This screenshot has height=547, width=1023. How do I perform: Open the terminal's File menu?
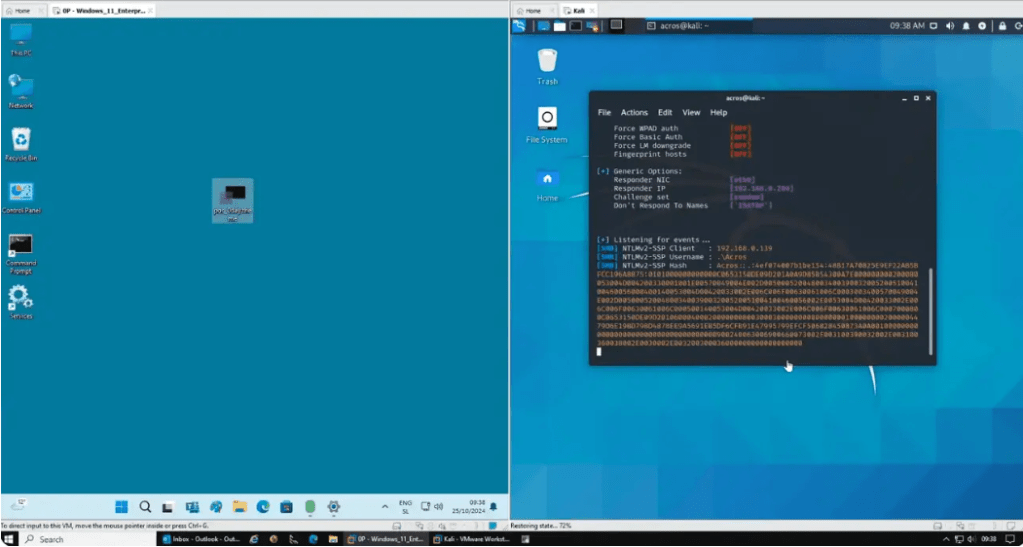[604, 113]
